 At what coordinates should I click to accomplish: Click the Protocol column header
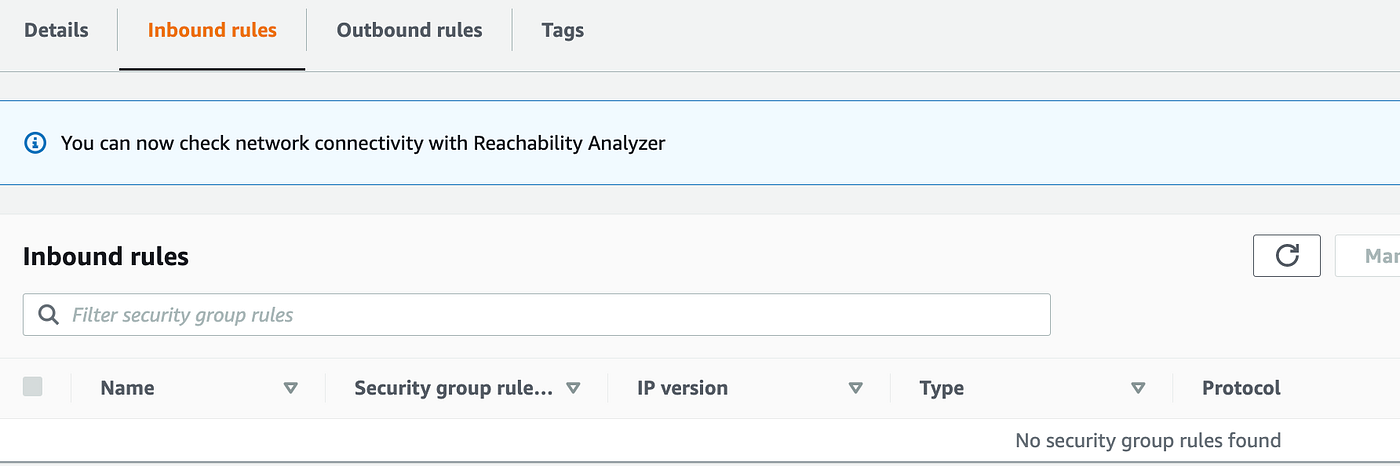click(1241, 388)
